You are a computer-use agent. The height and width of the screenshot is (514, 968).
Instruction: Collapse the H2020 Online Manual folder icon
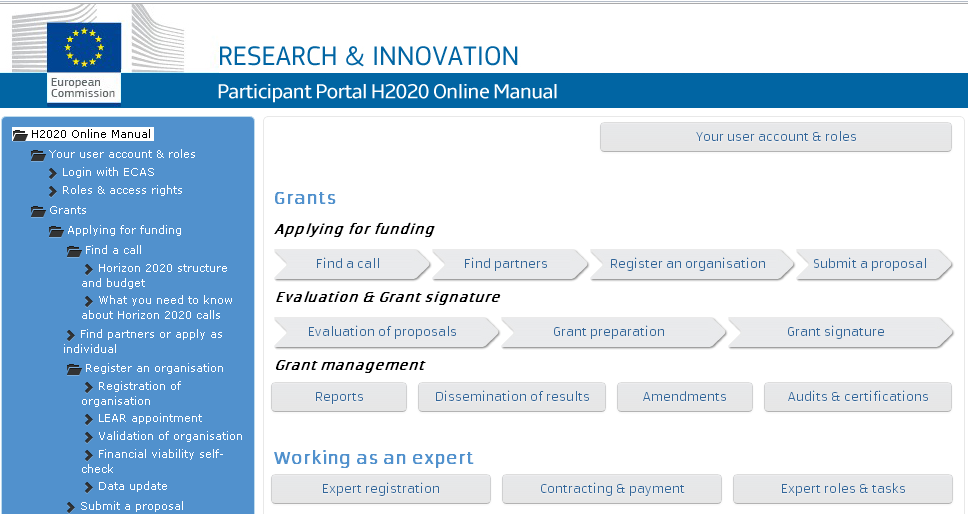(20, 135)
